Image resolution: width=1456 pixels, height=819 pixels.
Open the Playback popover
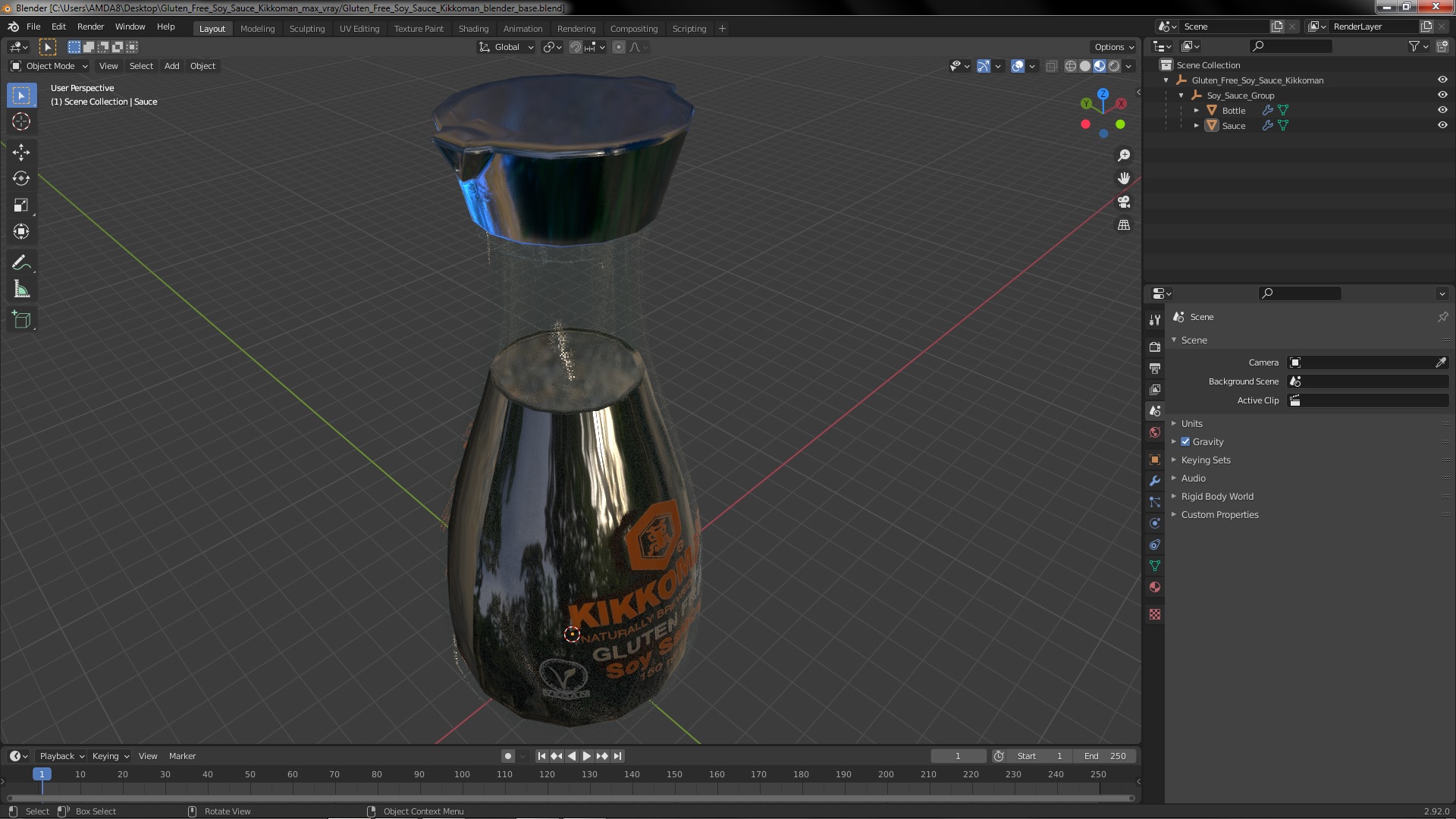(x=61, y=756)
